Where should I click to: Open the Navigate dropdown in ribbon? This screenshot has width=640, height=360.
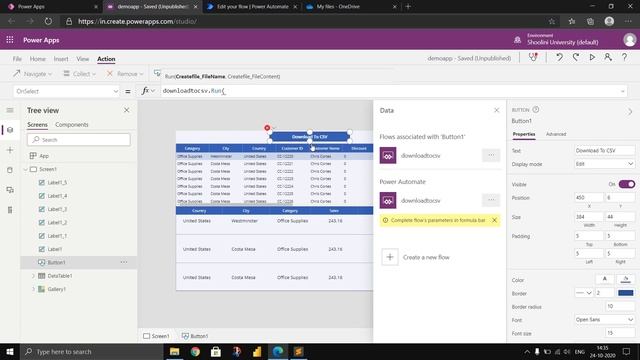click(x=33, y=74)
